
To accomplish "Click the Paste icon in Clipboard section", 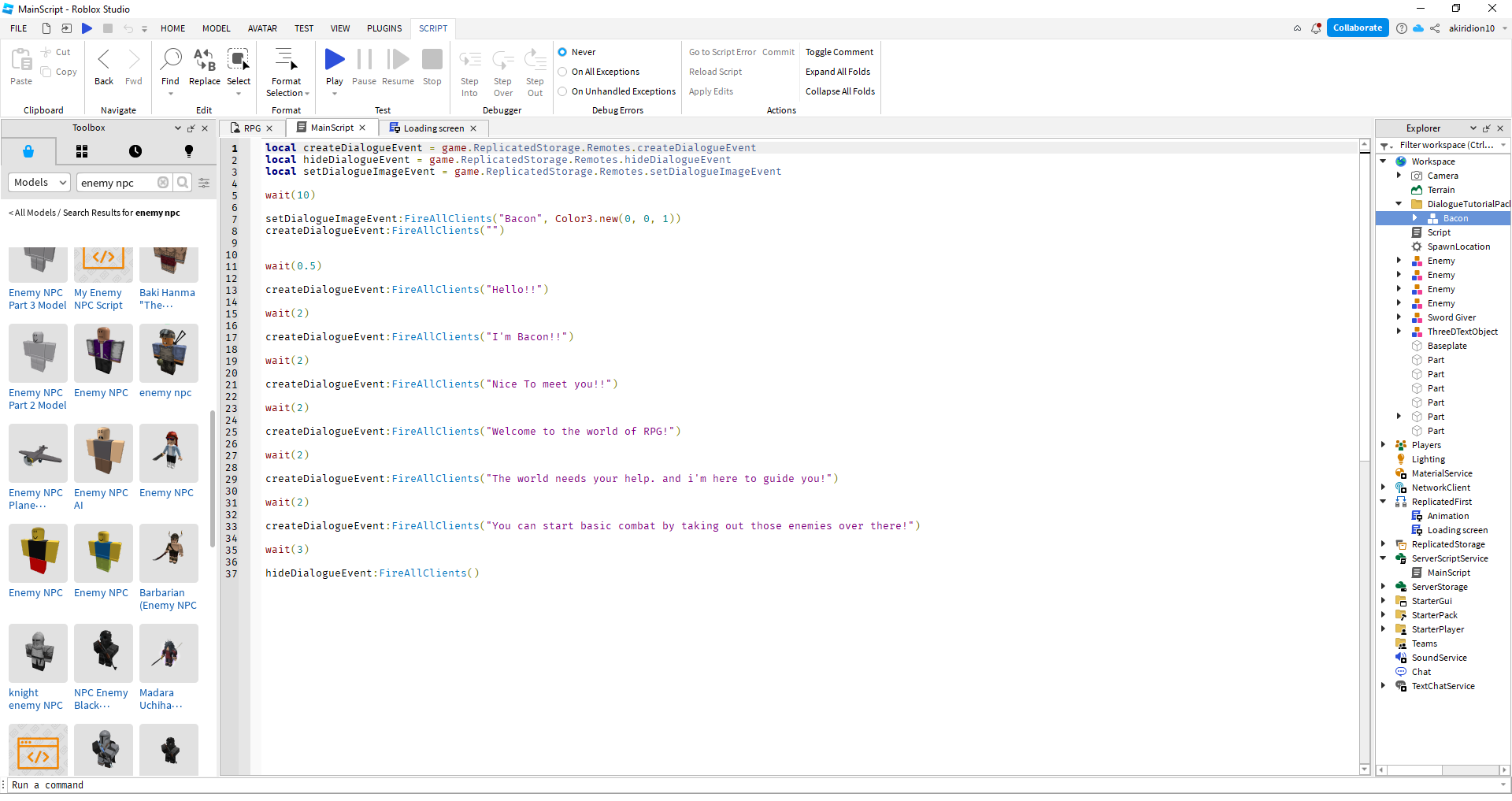I will point(20,58).
